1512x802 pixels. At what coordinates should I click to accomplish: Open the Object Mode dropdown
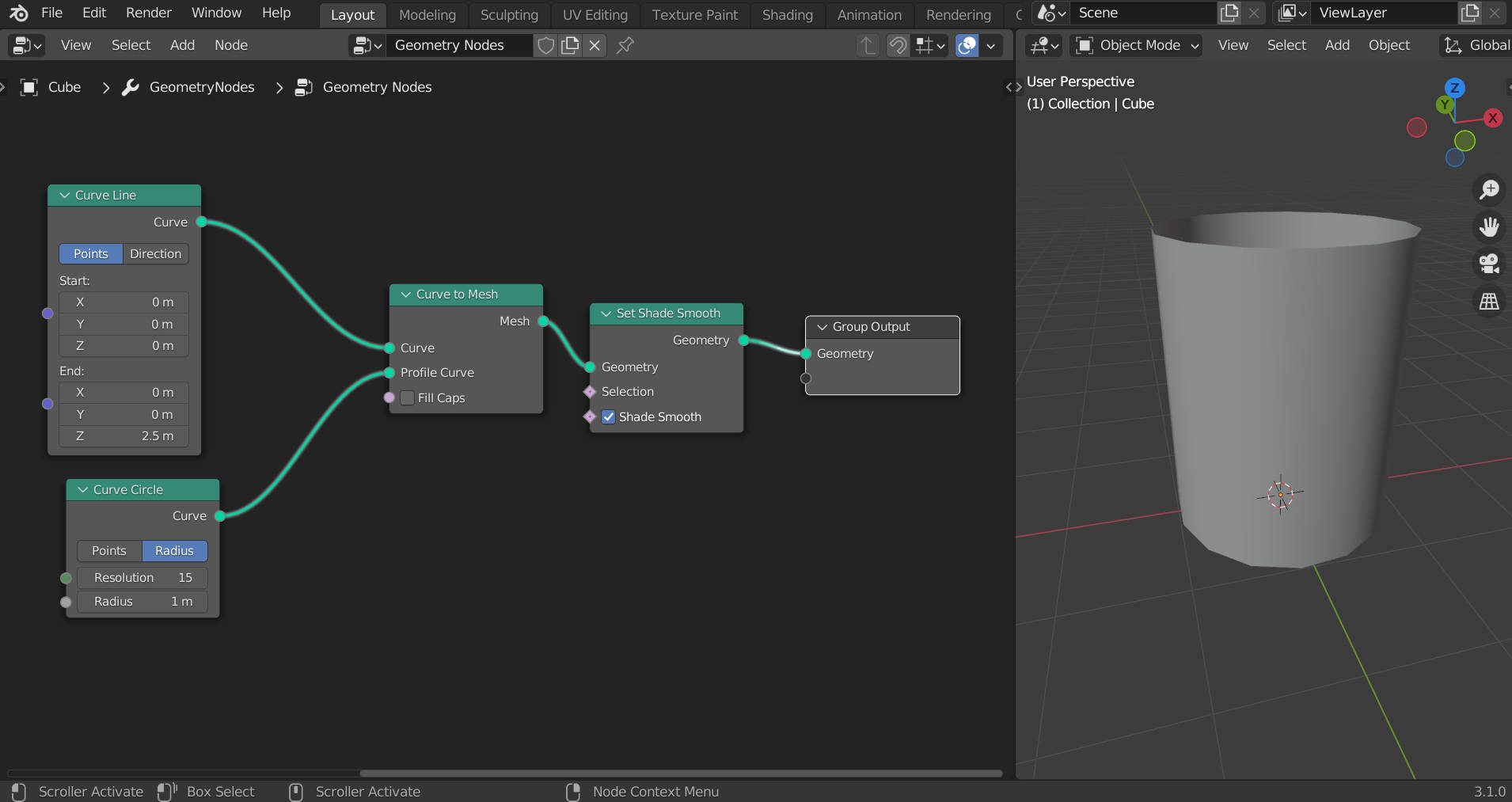pyautogui.click(x=1135, y=45)
